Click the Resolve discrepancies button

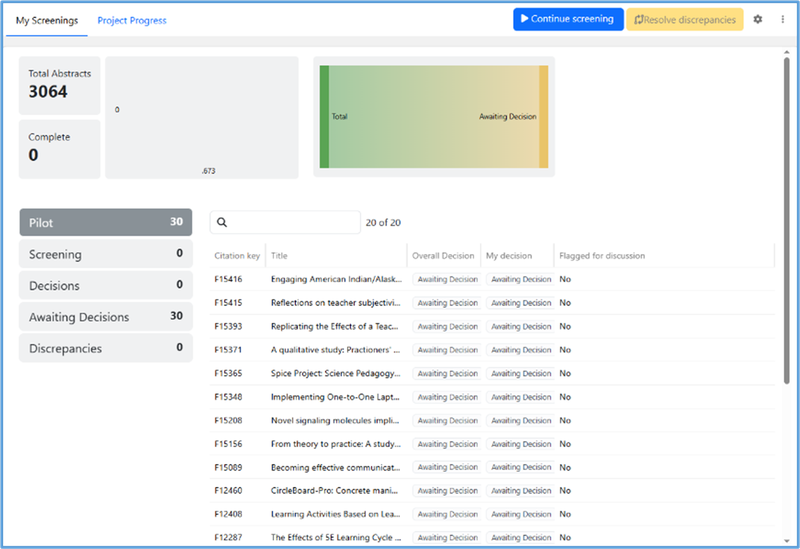click(x=685, y=19)
